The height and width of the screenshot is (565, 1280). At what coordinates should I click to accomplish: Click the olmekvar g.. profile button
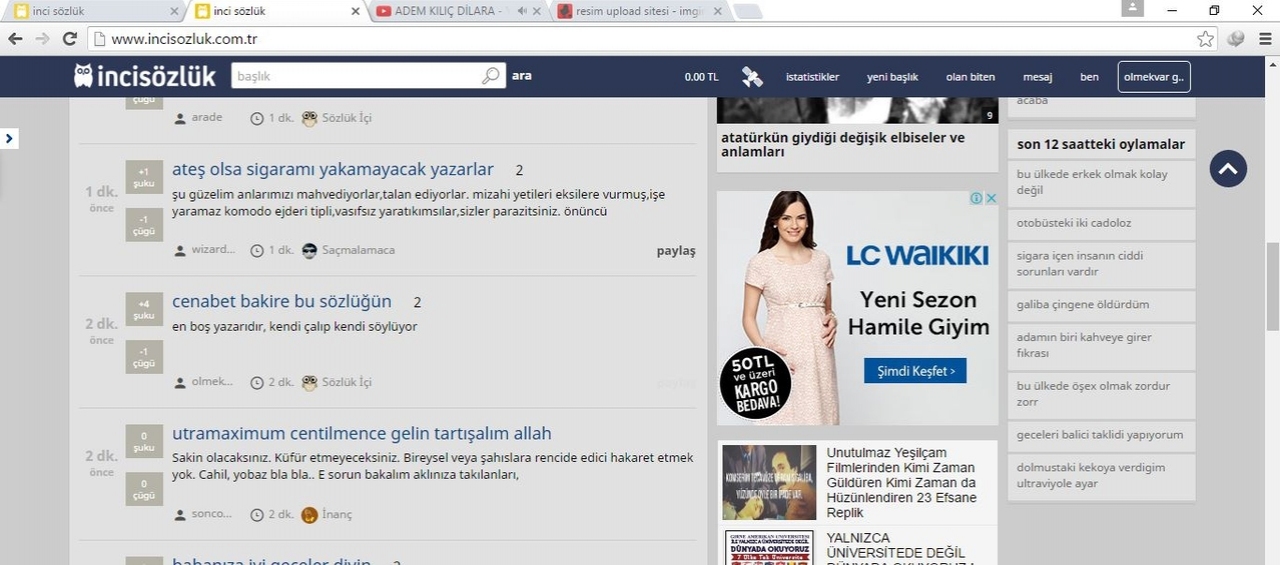pyautogui.click(x=1153, y=77)
